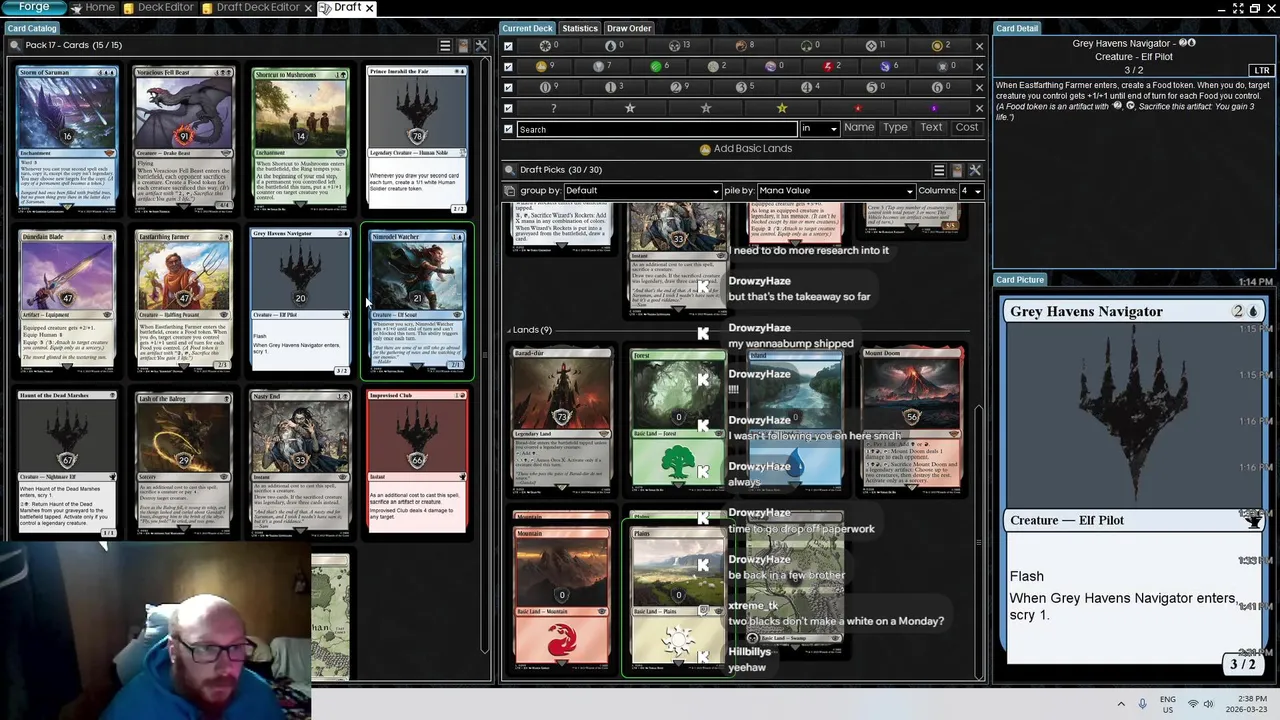Select the Voracious Fell Beast card
The height and width of the screenshot is (720, 1280).
[x=184, y=139]
